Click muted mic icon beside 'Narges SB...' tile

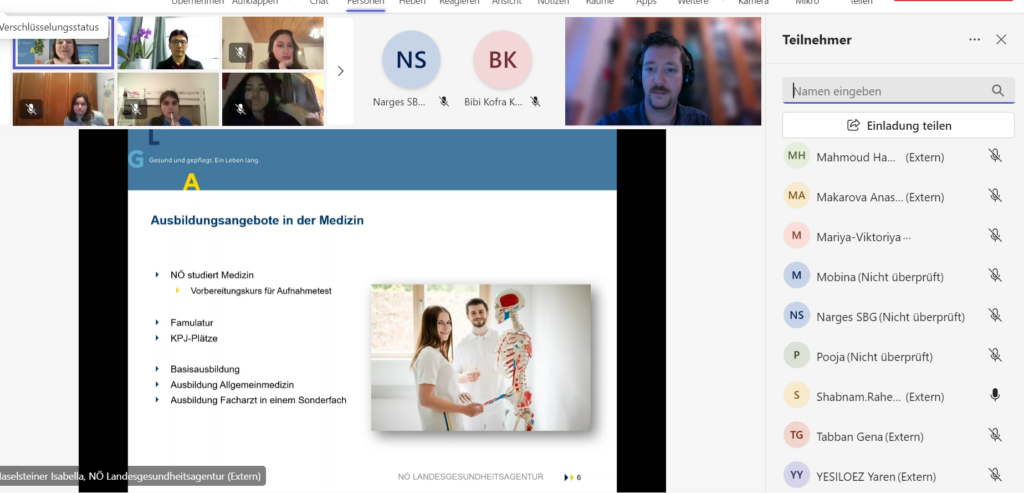point(444,101)
